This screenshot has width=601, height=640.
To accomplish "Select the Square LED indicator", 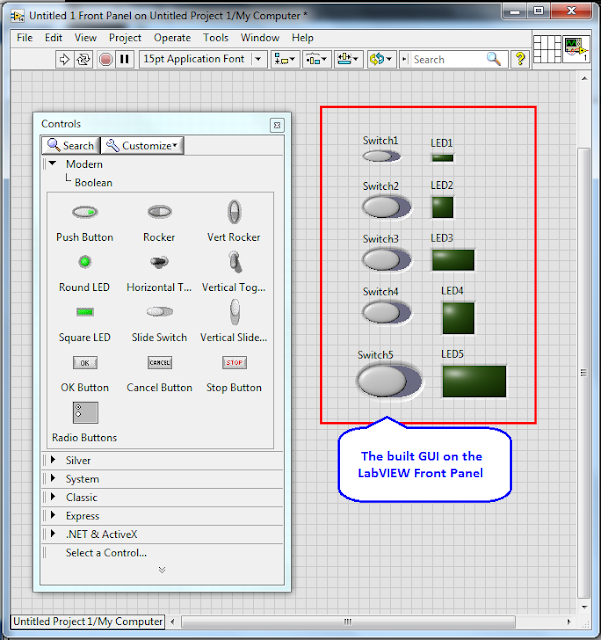I will (85, 312).
